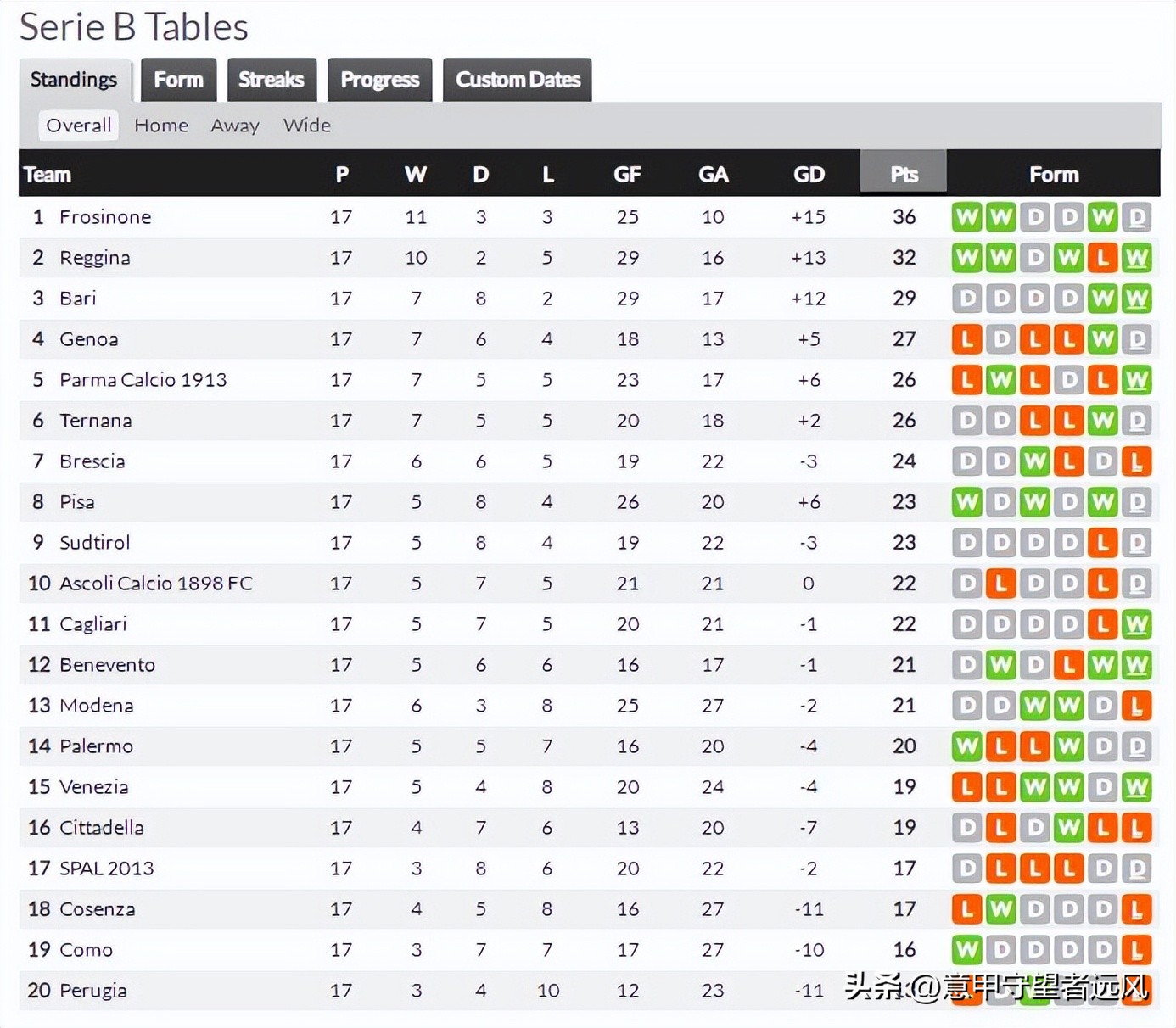
Task: Select the Custom Dates tab
Action: 518,80
